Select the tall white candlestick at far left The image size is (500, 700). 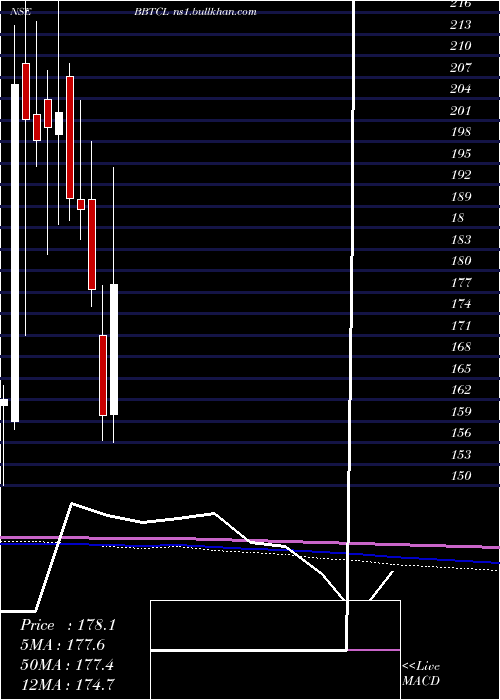(15, 253)
